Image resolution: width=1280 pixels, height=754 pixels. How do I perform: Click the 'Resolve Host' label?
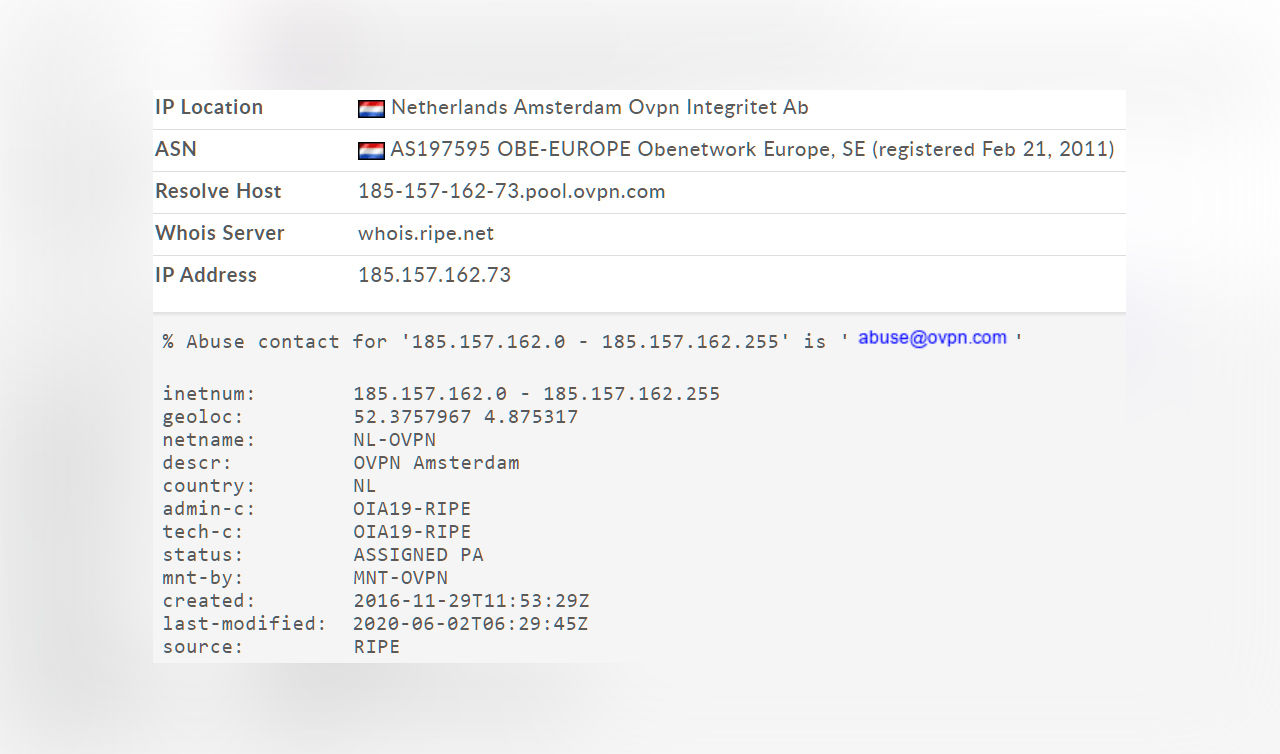[x=218, y=191]
